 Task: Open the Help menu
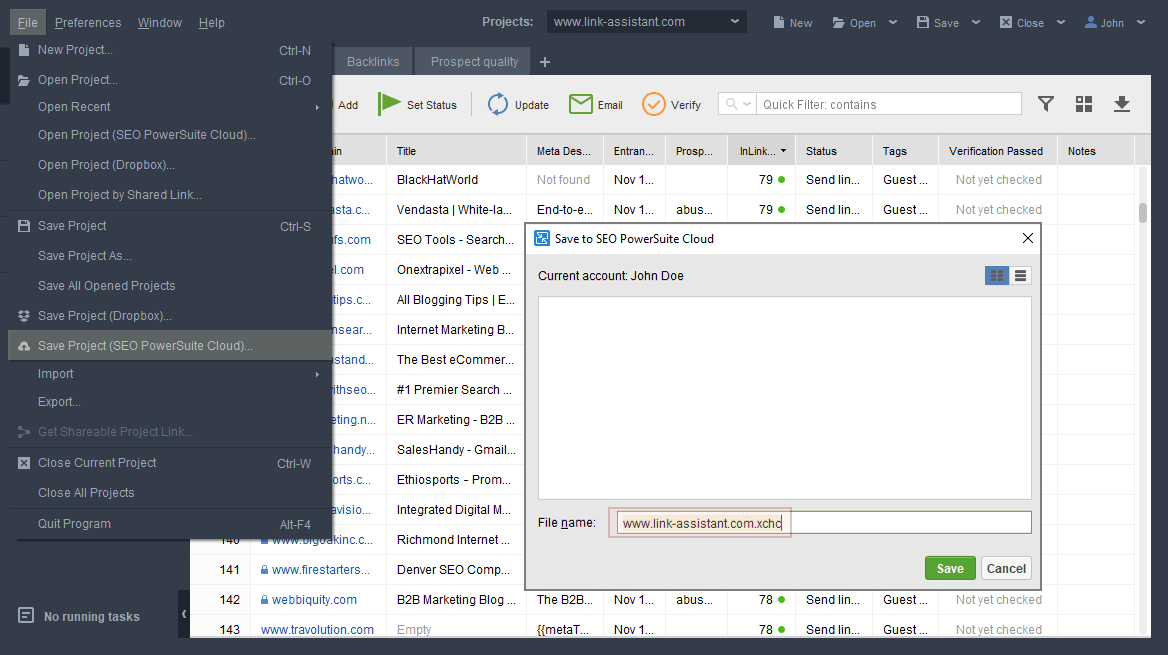[212, 22]
